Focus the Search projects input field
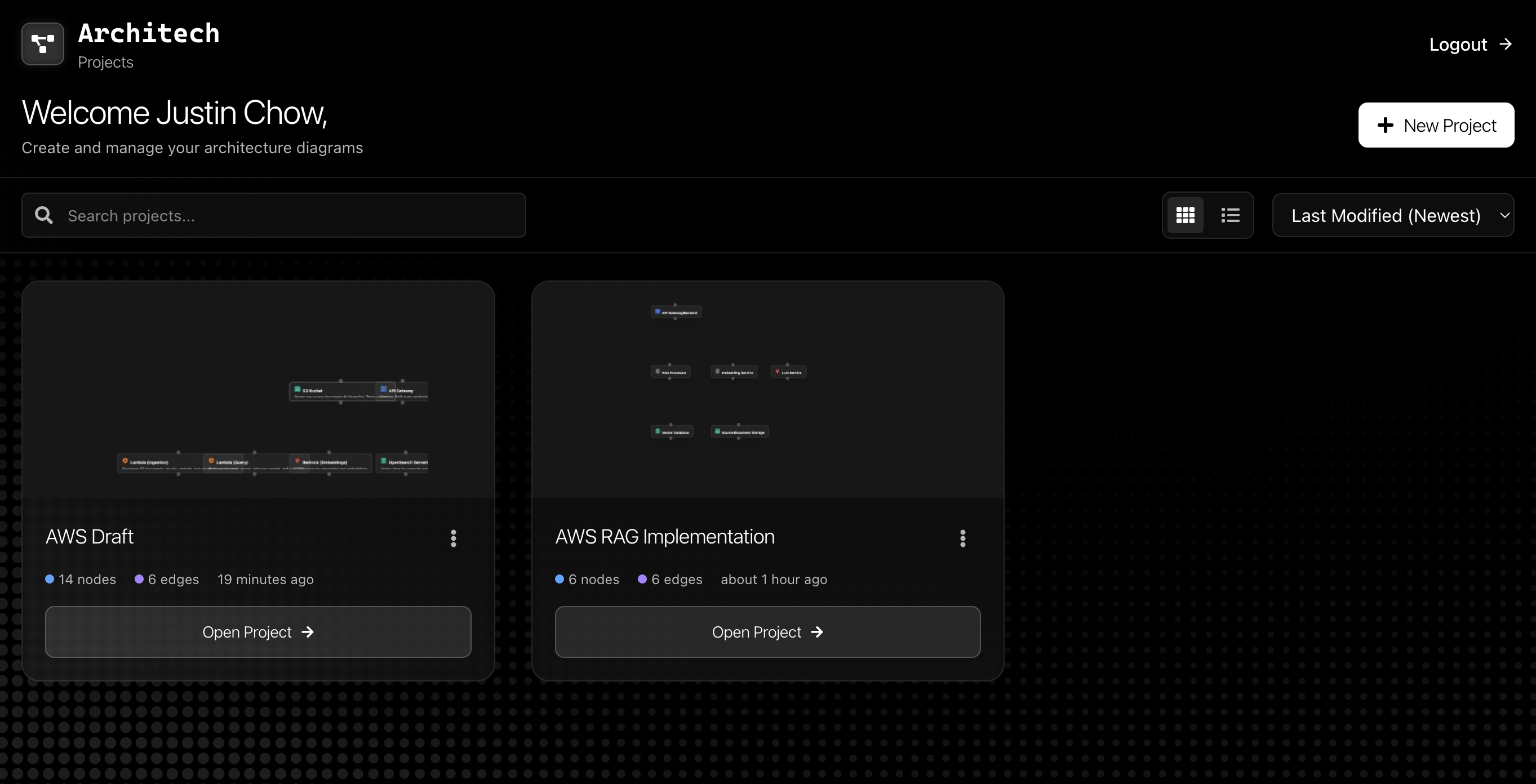The width and height of the screenshot is (1536, 784). pyautogui.click(x=286, y=215)
